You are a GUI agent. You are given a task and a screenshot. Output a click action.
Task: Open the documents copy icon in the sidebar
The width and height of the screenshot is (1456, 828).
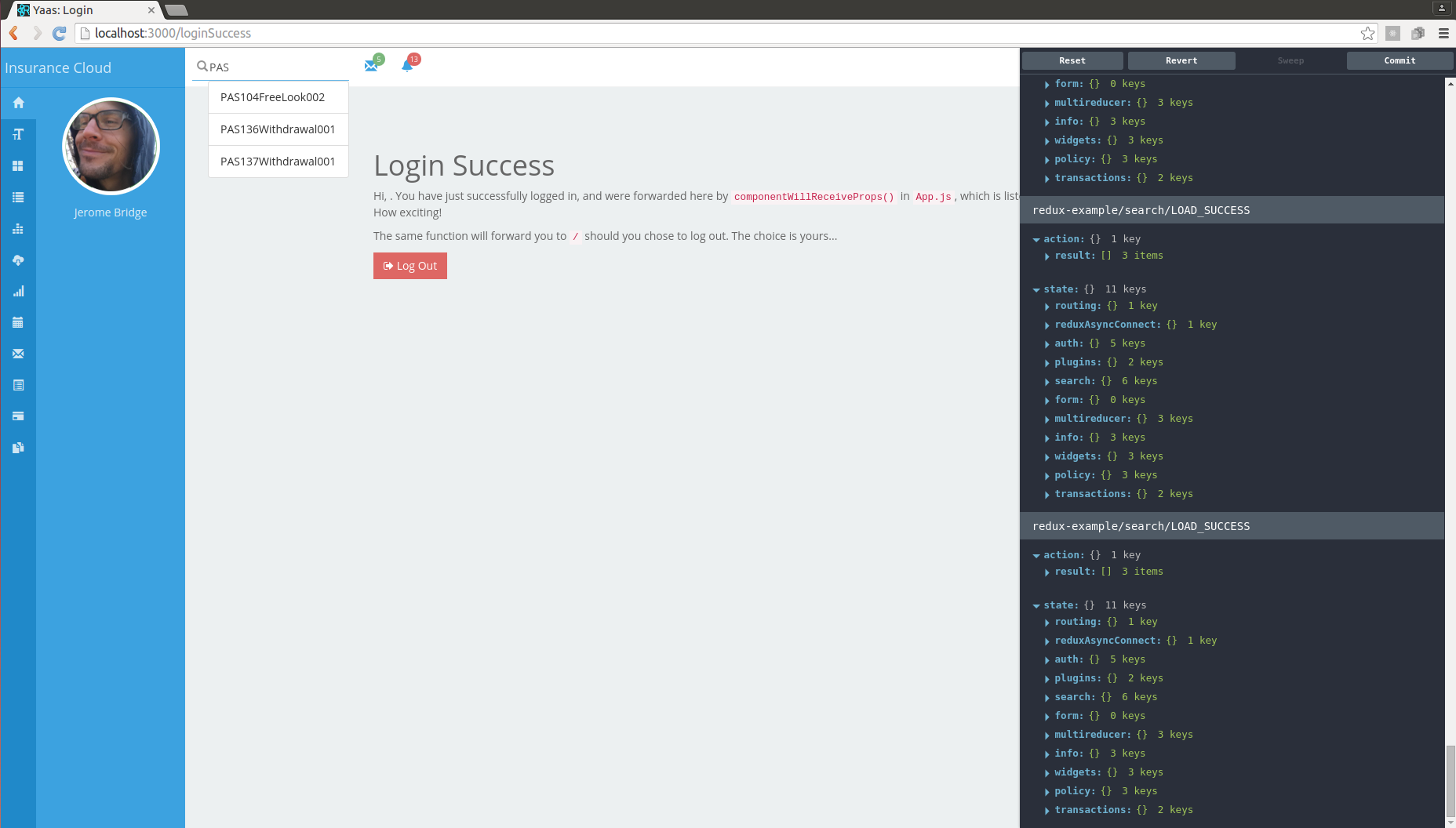tap(18, 448)
